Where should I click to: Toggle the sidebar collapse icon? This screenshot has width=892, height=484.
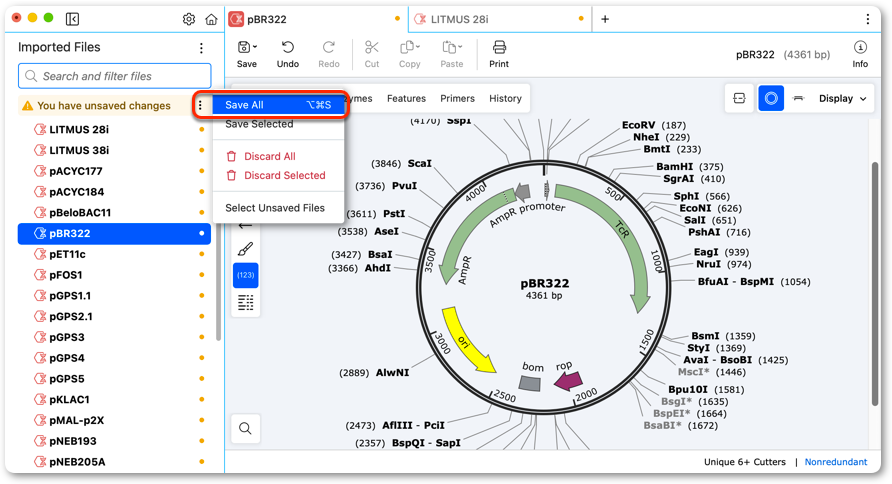tap(72, 19)
